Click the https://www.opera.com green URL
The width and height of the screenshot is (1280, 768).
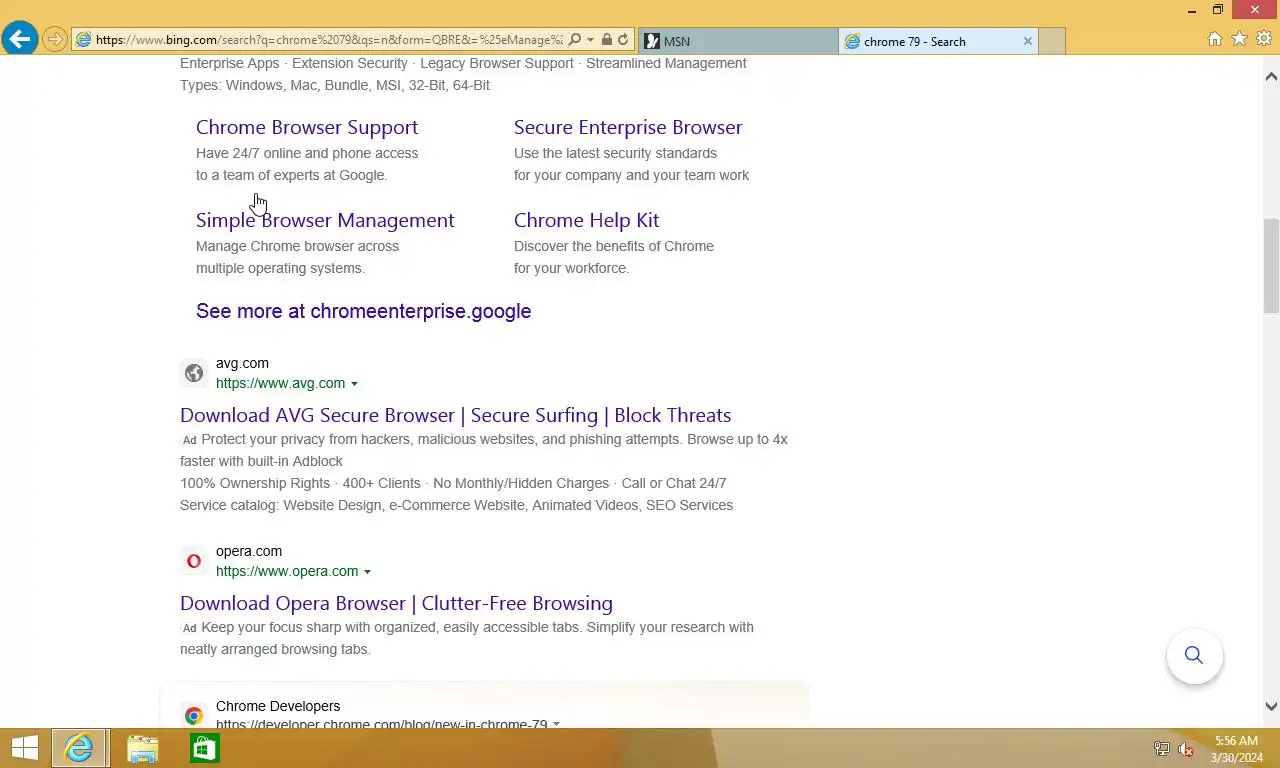click(x=287, y=571)
